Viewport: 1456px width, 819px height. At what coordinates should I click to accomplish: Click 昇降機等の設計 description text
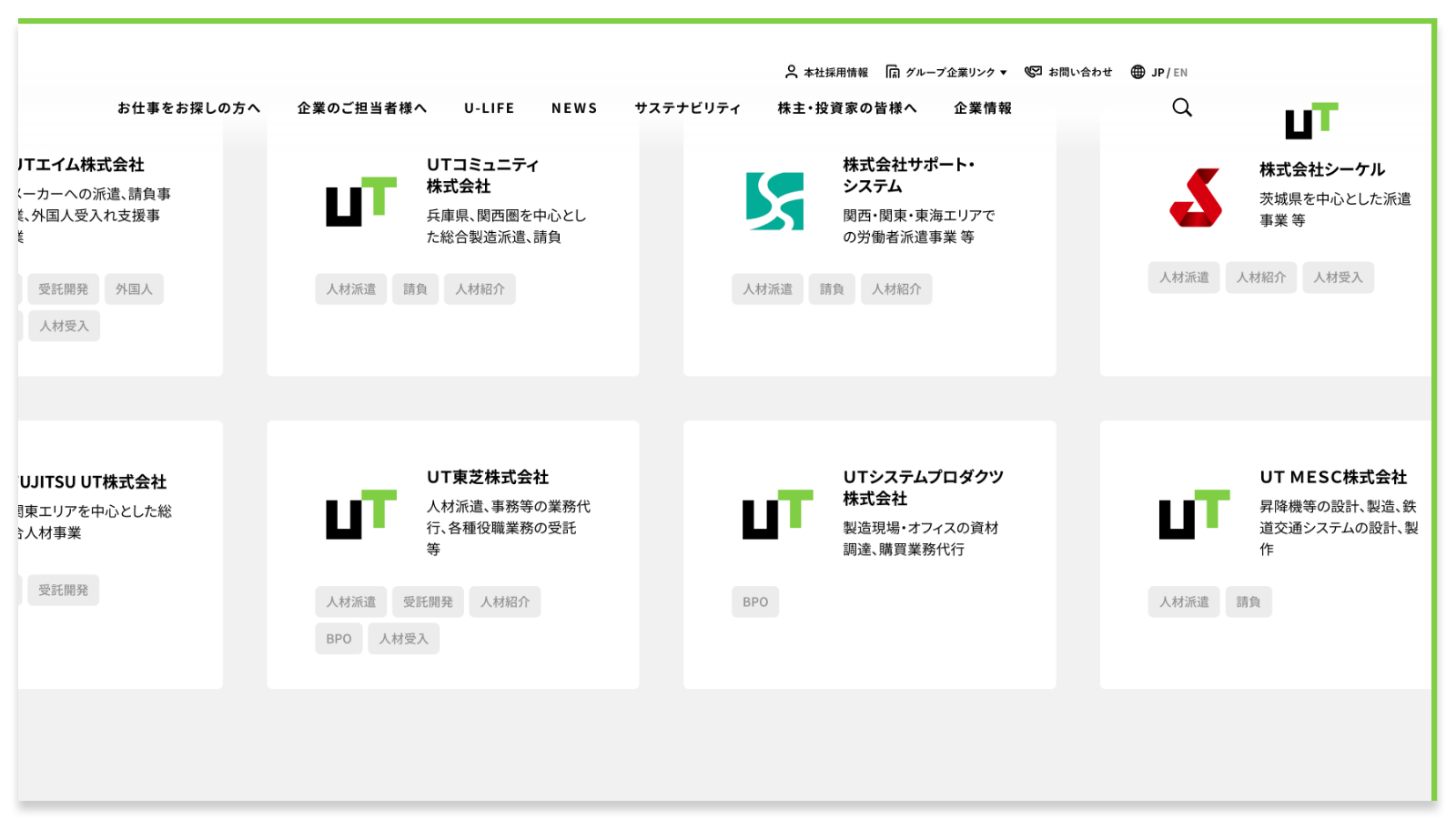pyautogui.click(x=1339, y=528)
